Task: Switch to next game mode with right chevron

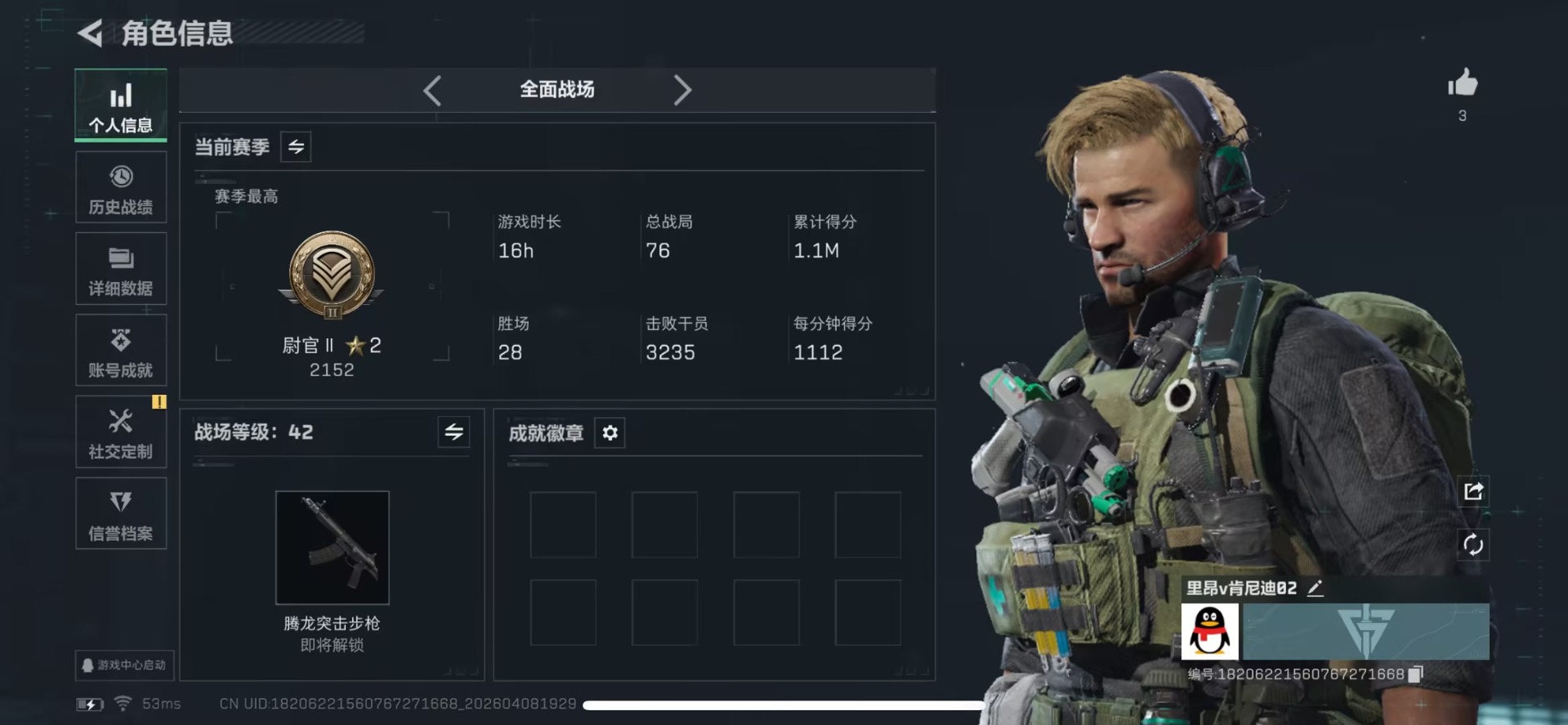Action: coord(682,90)
